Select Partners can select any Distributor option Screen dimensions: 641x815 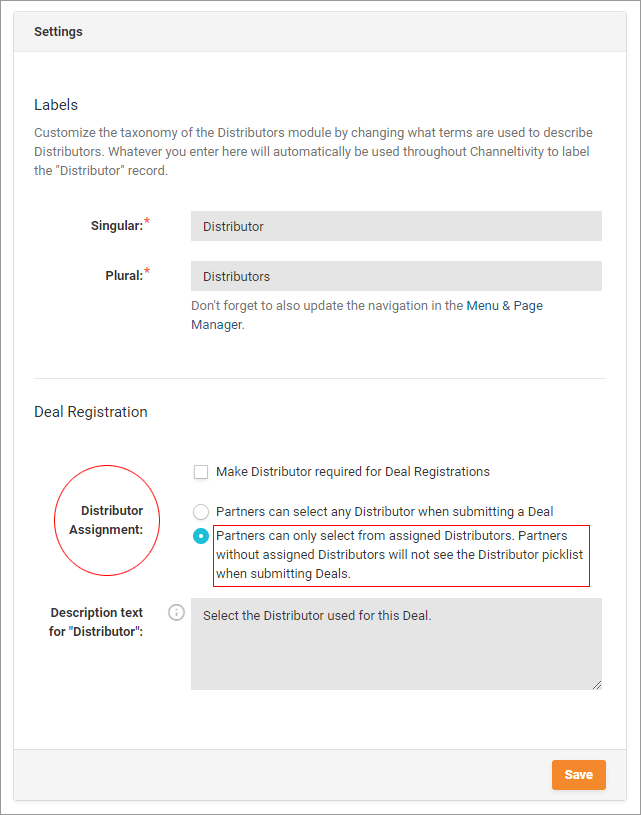201,511
